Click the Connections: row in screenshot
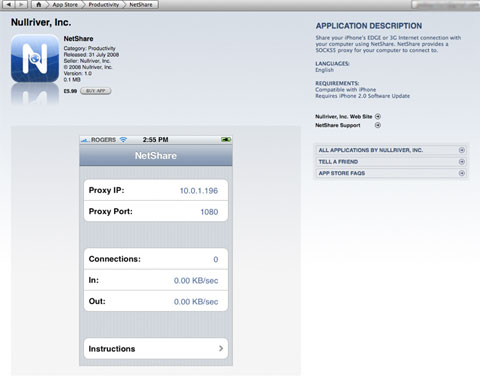This screenshot has width=480, height=379. tap(156, 259)
